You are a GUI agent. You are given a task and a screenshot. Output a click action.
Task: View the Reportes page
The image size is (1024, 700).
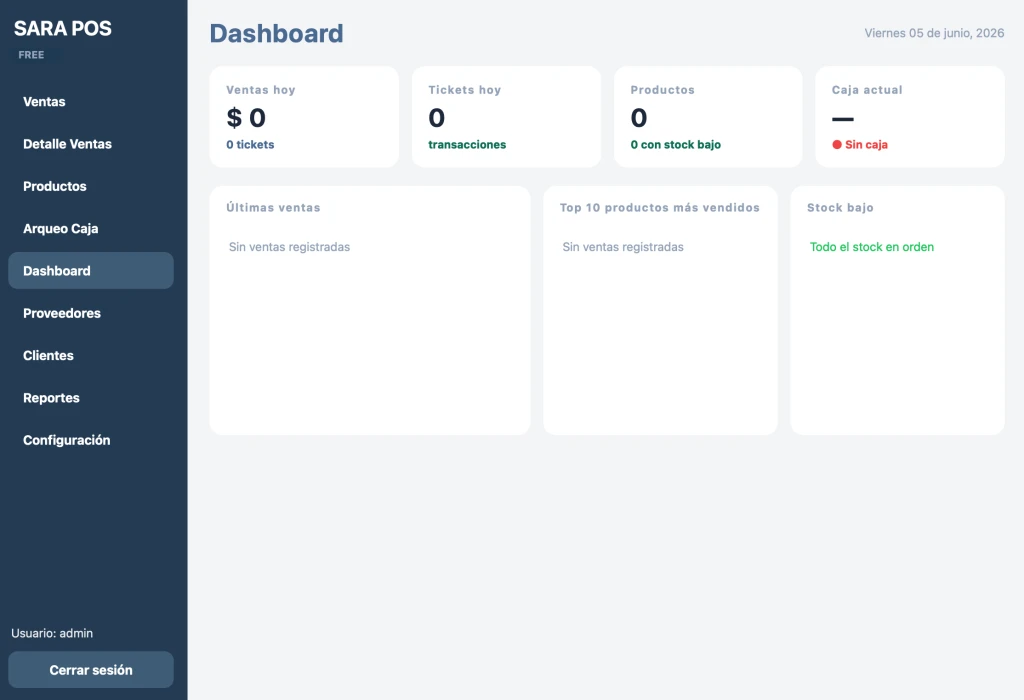pyautogui.click(x=91, y=398)
